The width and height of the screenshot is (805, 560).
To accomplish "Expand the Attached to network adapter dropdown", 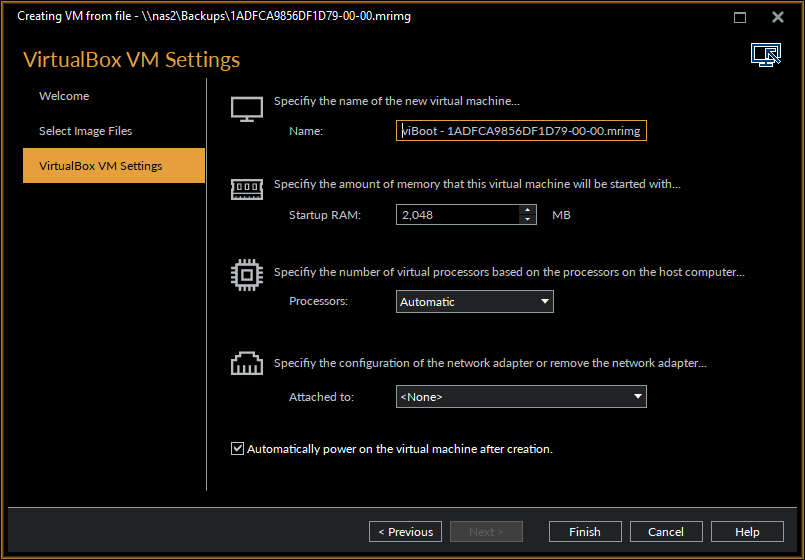I will 521,397.
